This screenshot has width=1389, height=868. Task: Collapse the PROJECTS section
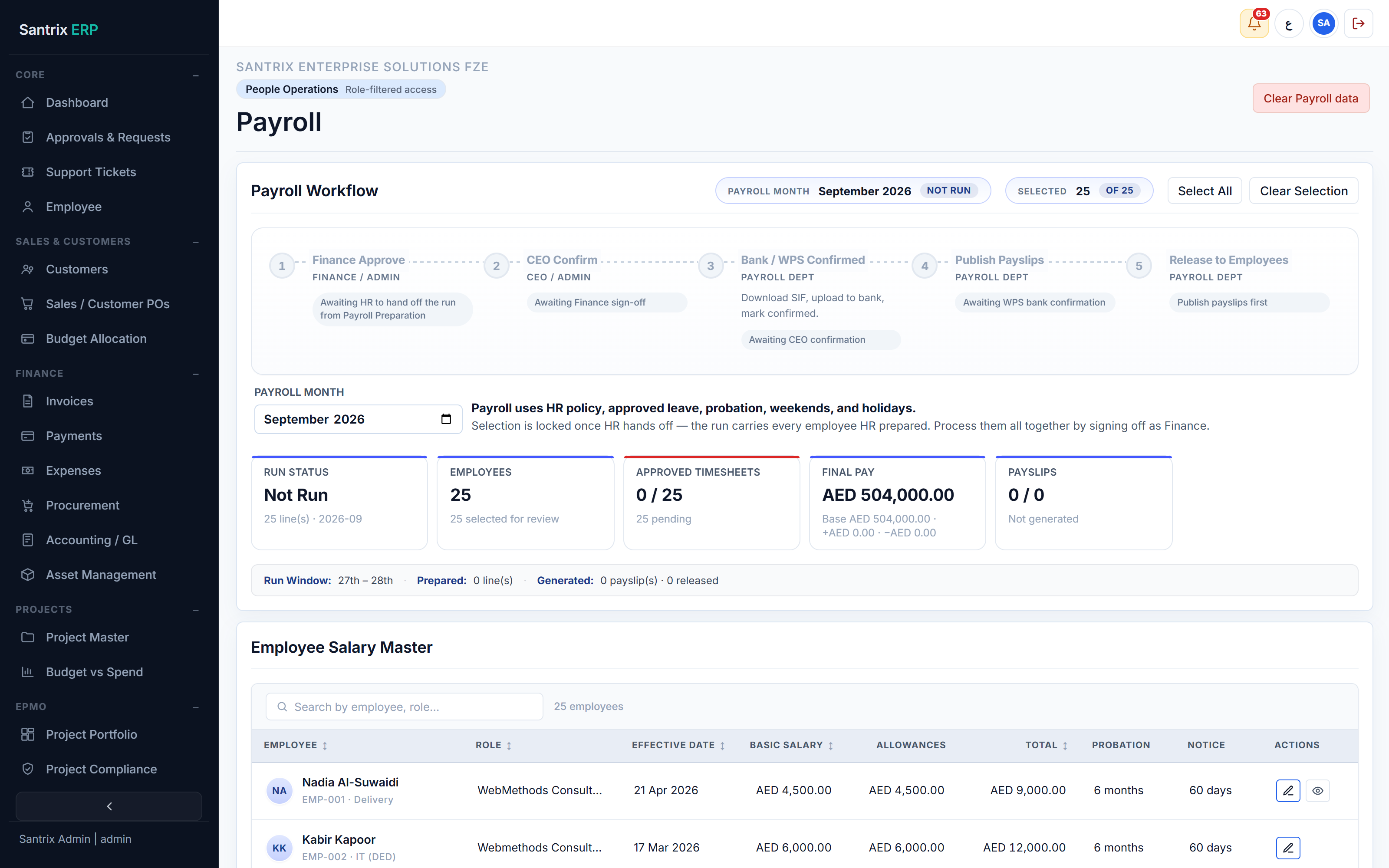coord(196,610)
